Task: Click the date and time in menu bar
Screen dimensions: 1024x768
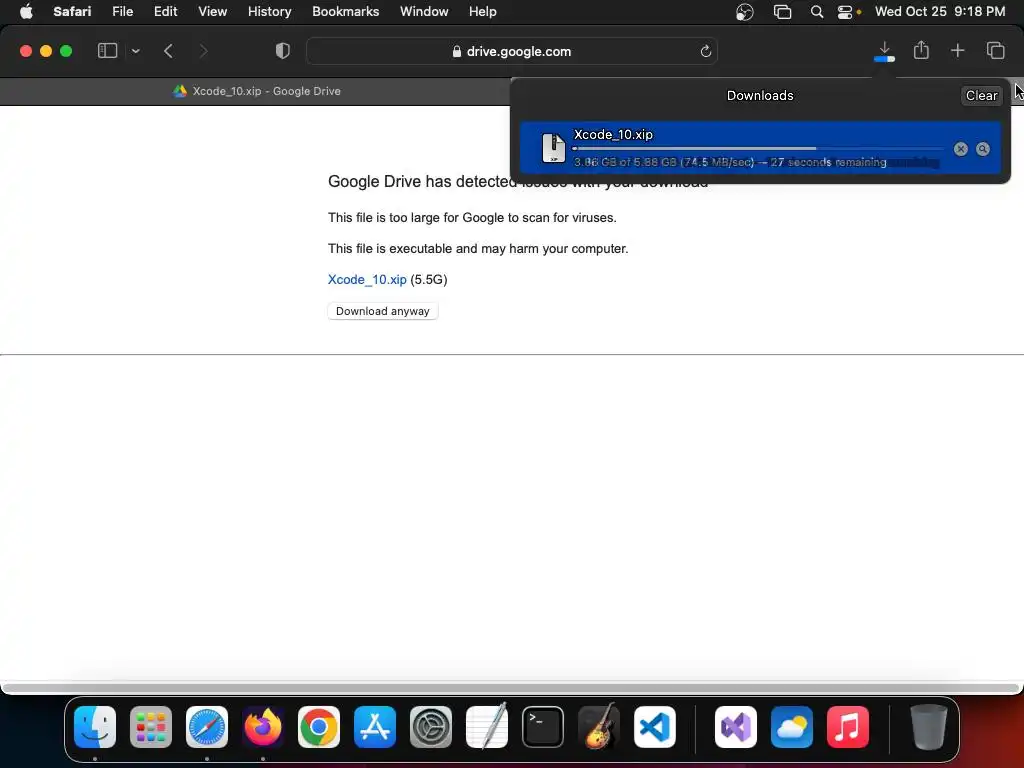Action: tap(940, 12)
